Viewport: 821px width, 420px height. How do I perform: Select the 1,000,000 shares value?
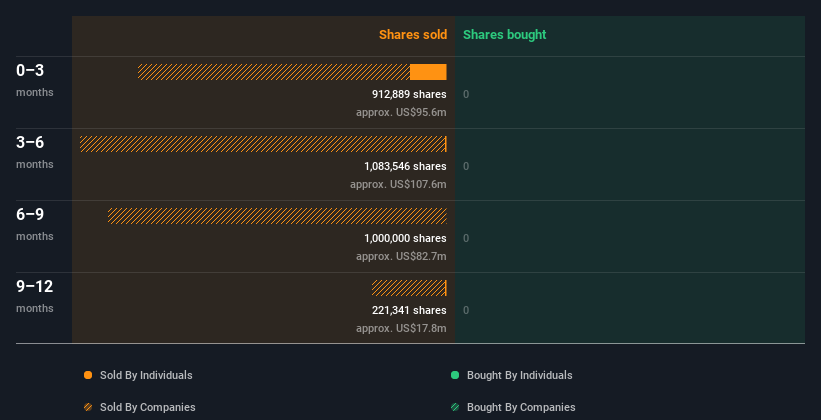pyautogui.click(x=406, y=238)
